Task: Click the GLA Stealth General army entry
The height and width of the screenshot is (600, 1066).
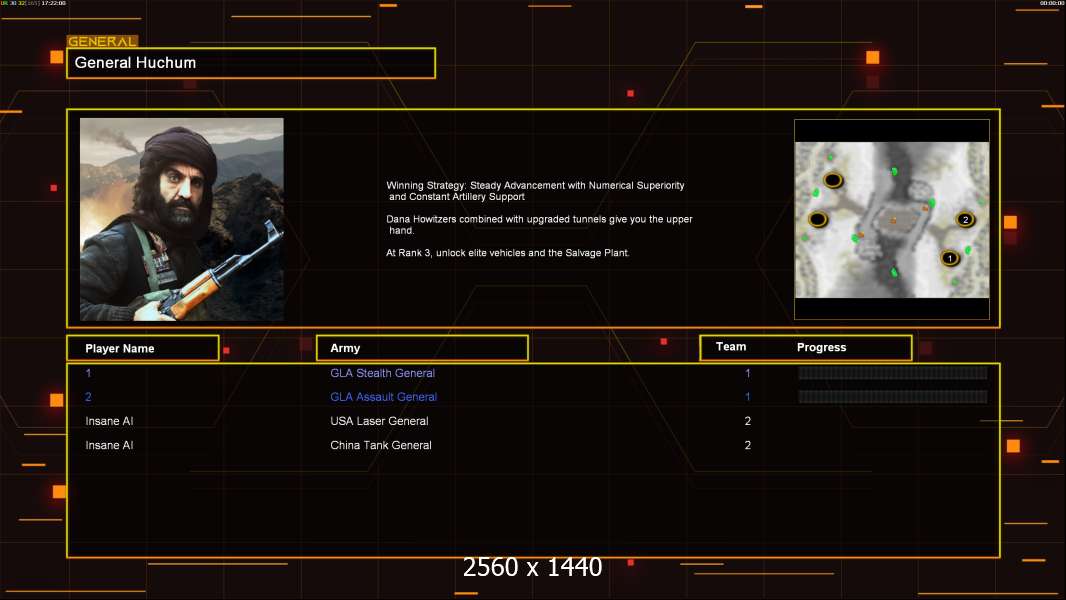Action: (382, 373)
